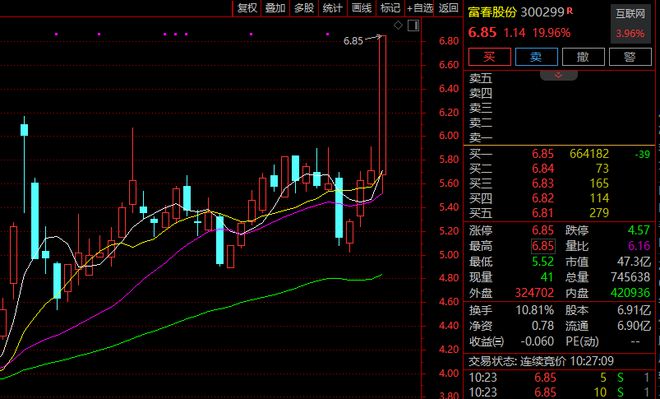Image resolution: width=660 pixels, height=399 pixels.
Task: Open 多股 multi-stock view
Action: coord(304,8)
